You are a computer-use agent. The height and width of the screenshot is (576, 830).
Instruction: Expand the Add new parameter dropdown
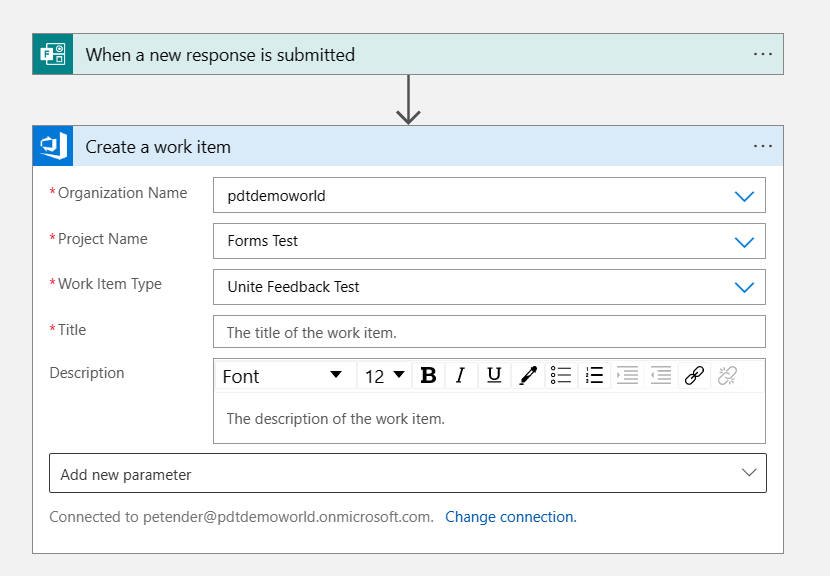coord(749,473)
